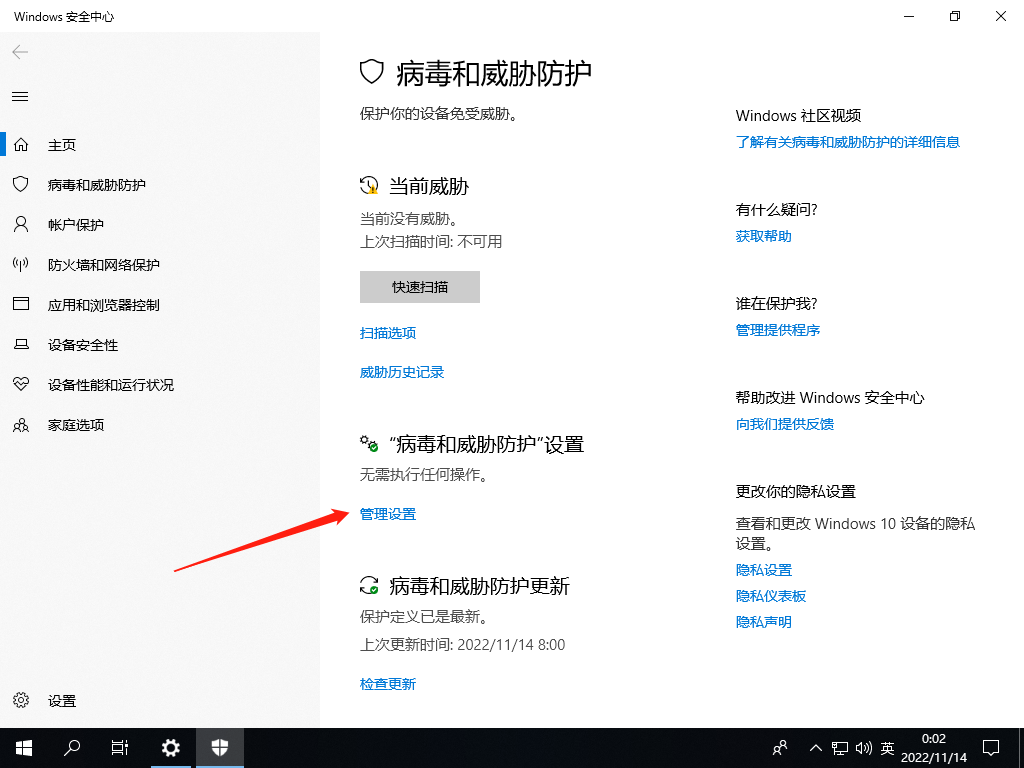Click the clock warning icon for 当前威胁
This screenshot has width=1024, height=768.
click(x=369, y=185)
